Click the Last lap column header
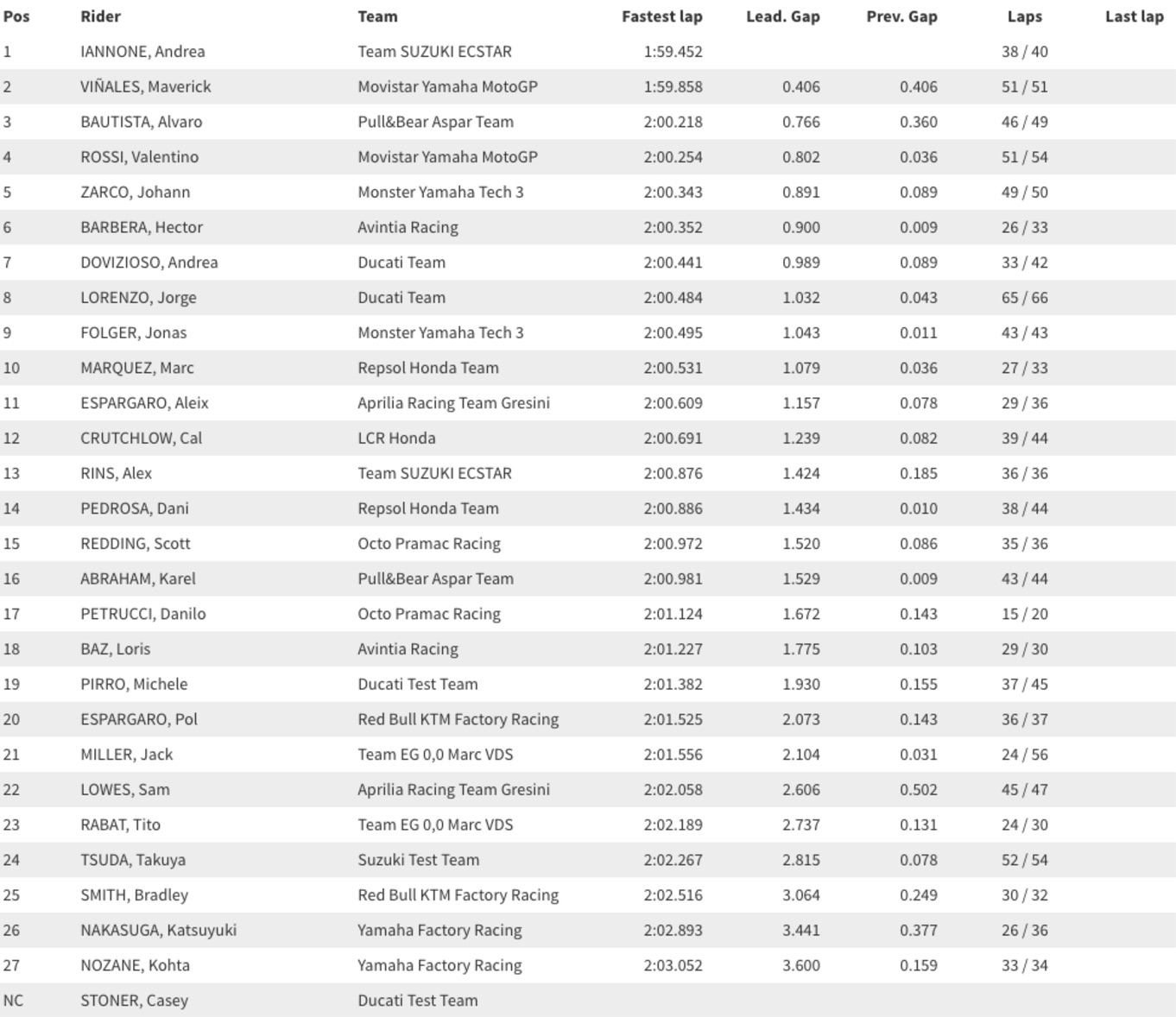This screenshot has width=1176, height=1017. [1134, 16]
